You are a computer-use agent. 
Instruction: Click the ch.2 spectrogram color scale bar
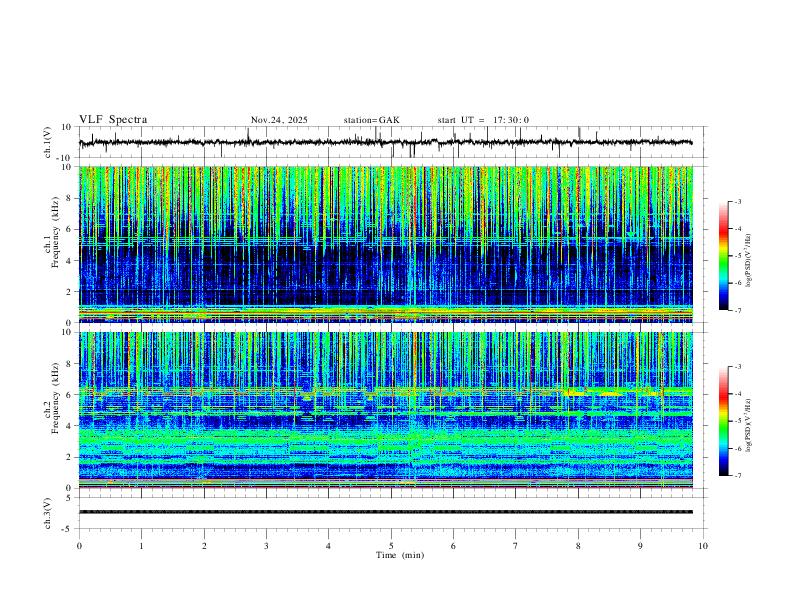coord(723,421)
